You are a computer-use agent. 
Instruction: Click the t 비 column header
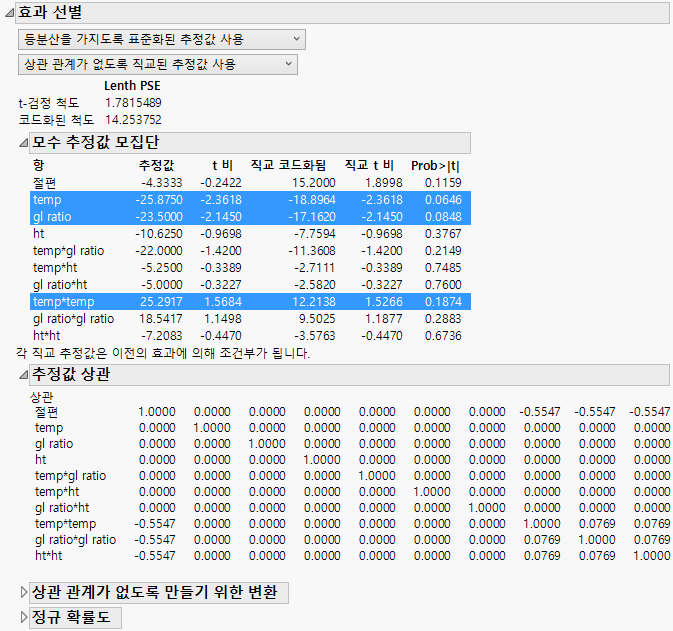click(222, 165)
